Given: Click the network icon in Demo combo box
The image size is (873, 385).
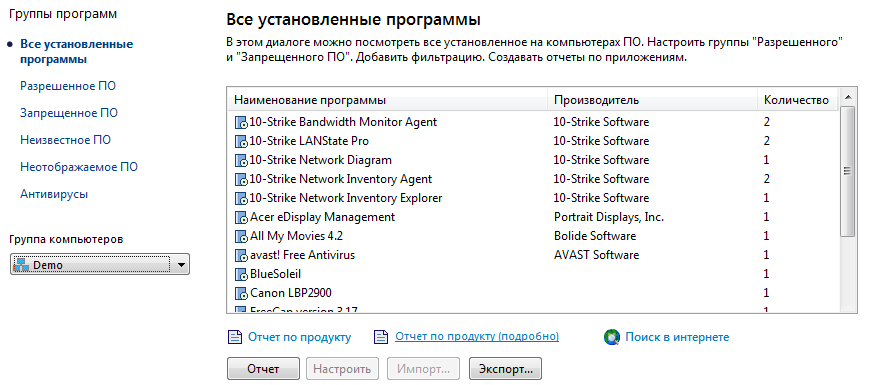Looking at the screenshot, I should click(x=21, y=265).
